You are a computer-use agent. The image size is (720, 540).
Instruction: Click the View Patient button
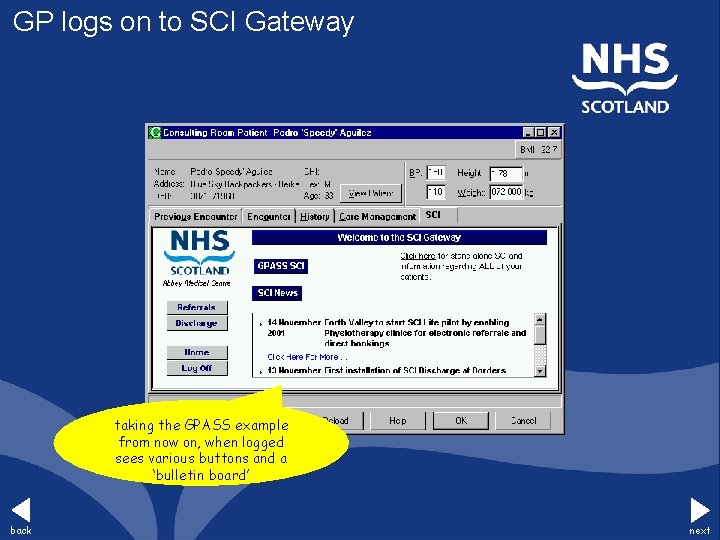[371, 193]
